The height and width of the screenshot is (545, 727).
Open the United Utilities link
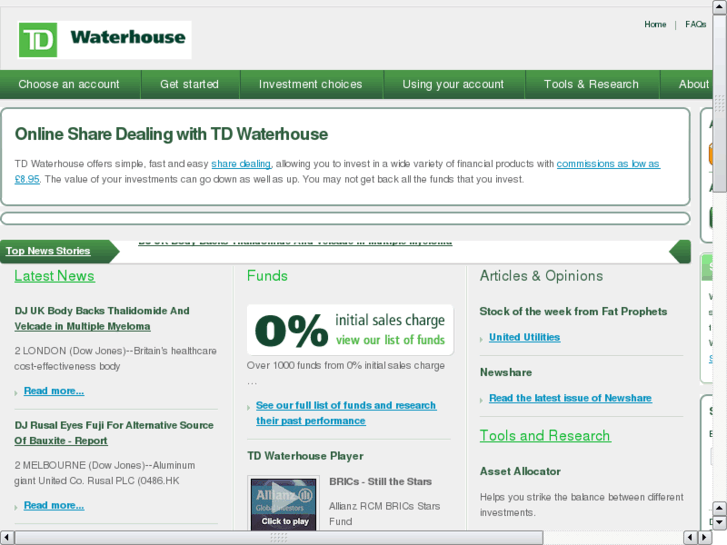click(x=524, y=337)
